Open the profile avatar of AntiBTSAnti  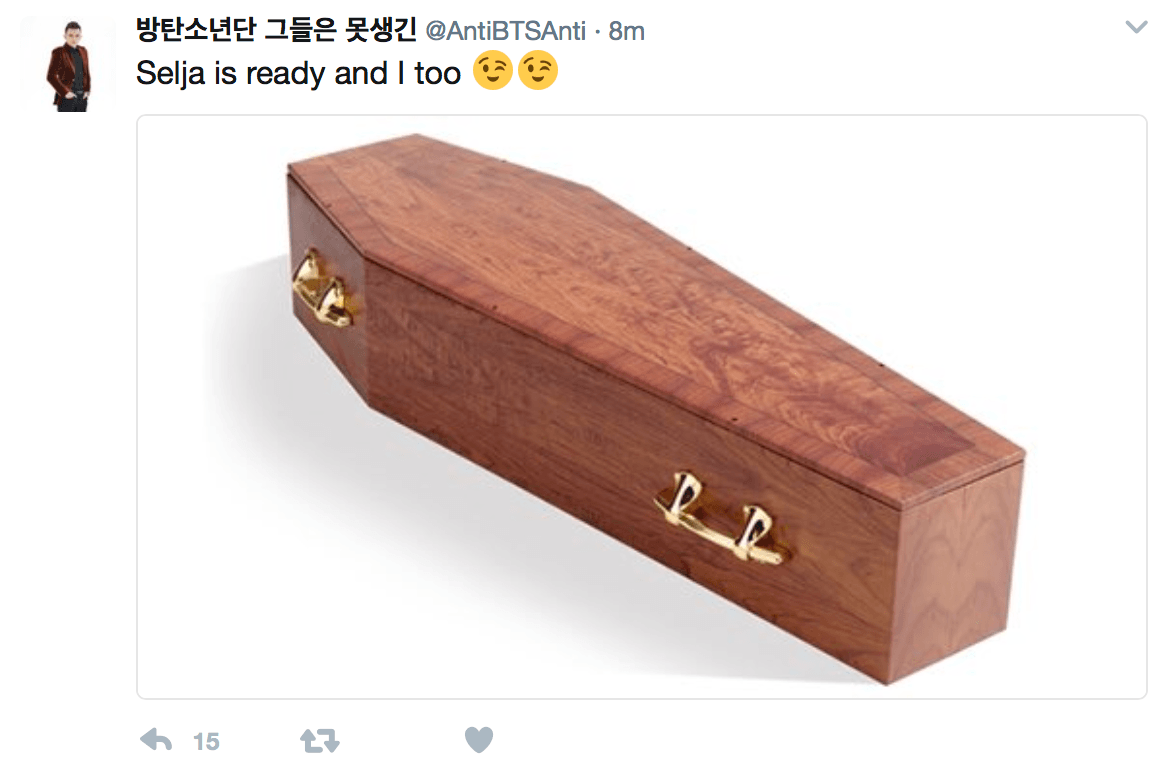click(x=69, y=65)
